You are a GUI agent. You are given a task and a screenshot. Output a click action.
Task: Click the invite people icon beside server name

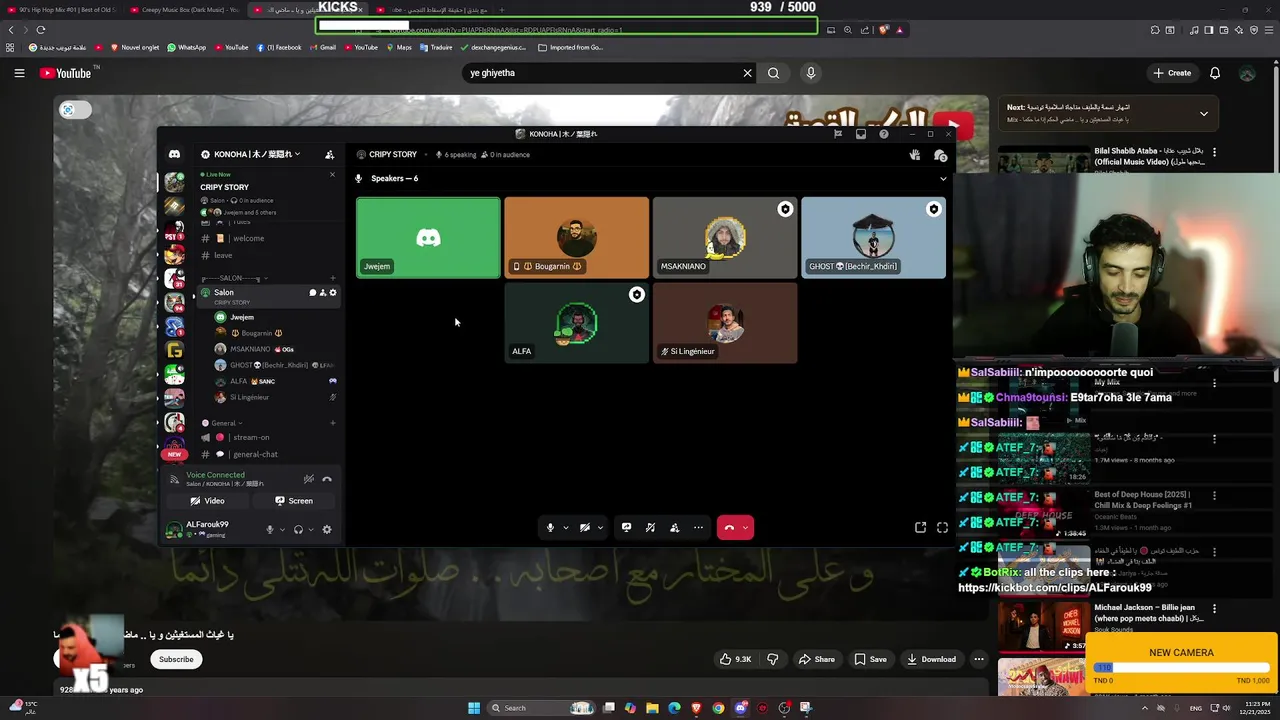[x=330, y=154]
